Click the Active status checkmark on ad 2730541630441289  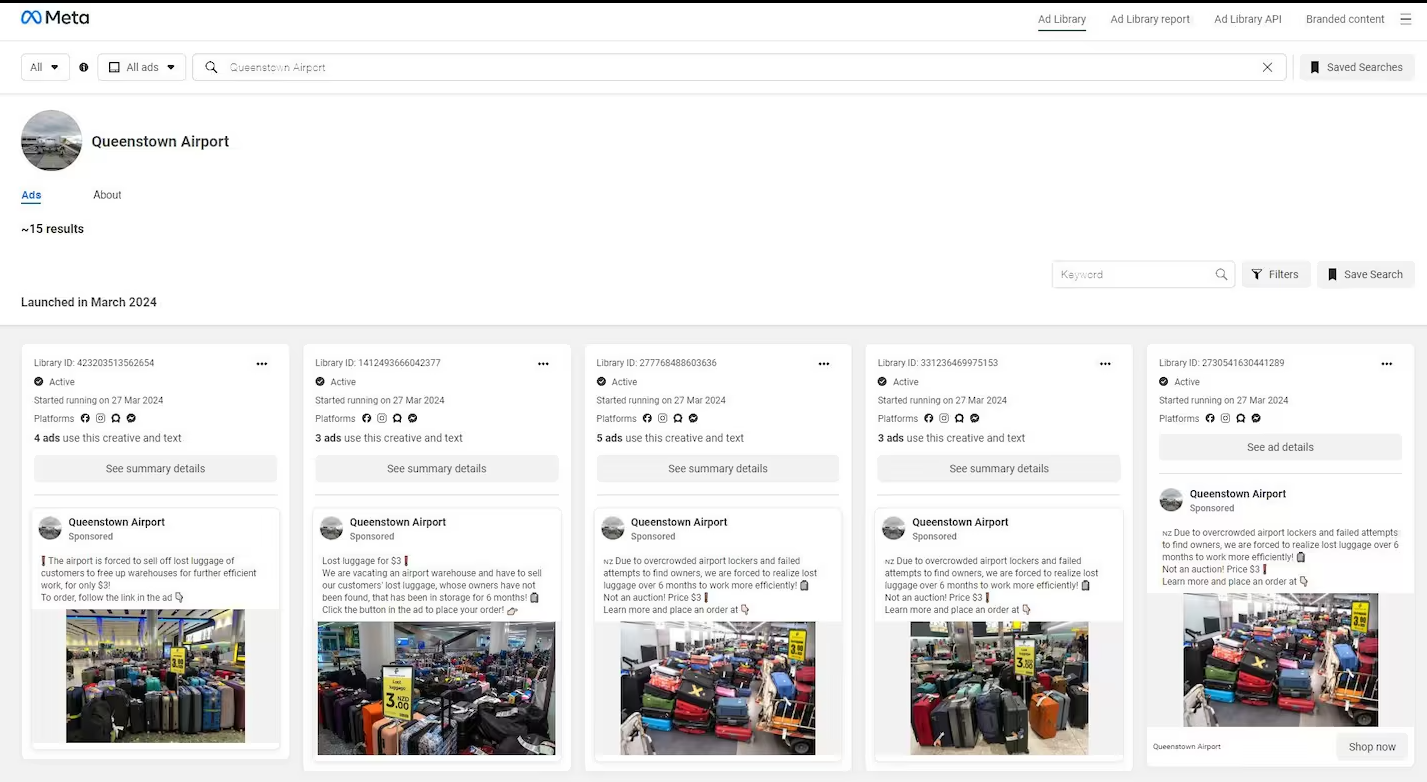pyautogui.click(x=1164, y=382)
